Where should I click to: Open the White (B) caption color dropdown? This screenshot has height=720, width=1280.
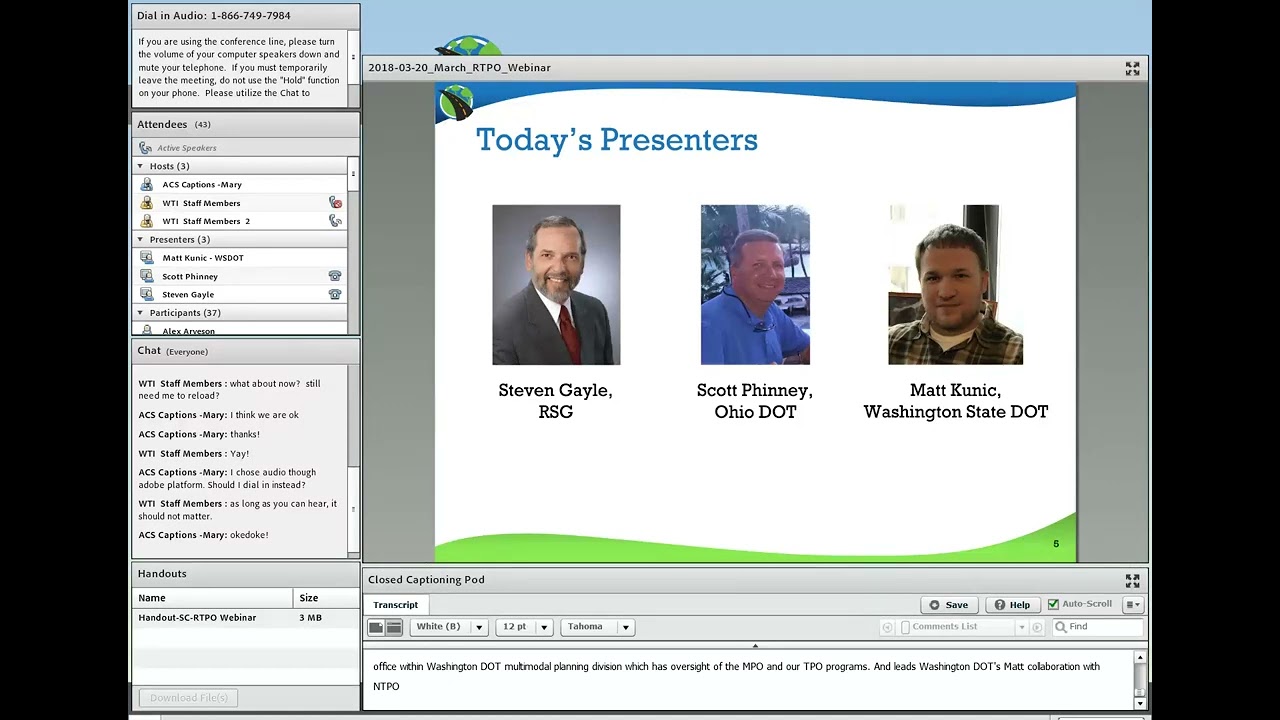click(449, 627)
